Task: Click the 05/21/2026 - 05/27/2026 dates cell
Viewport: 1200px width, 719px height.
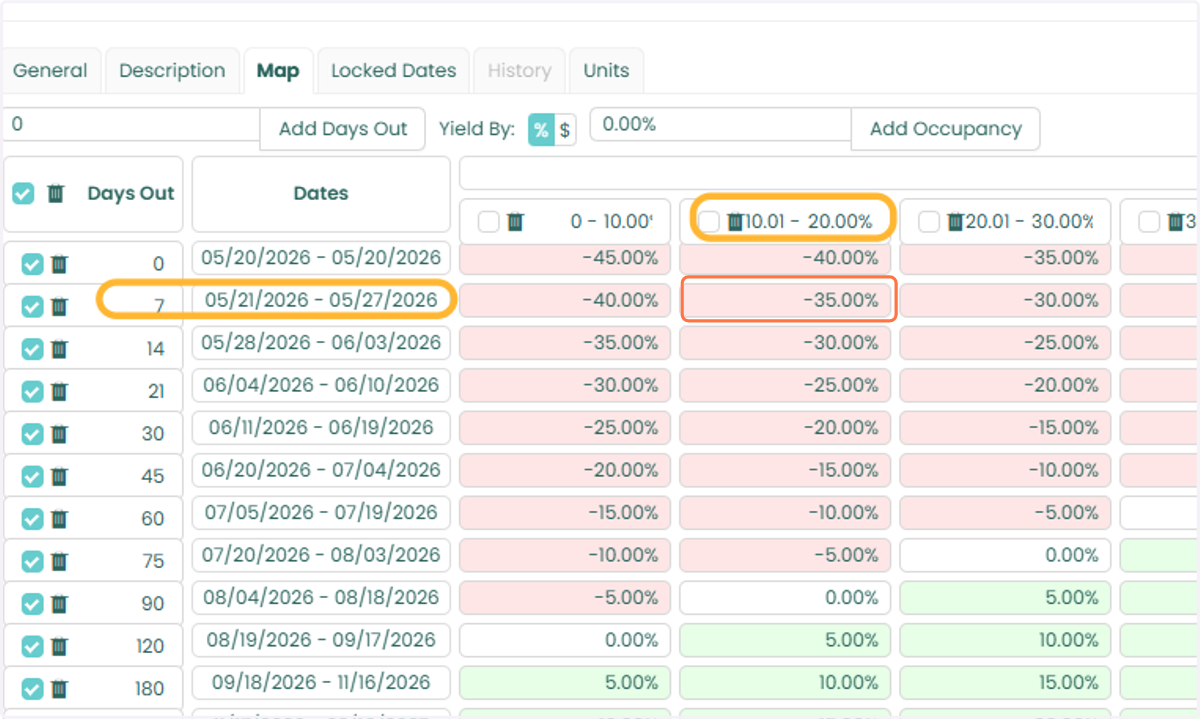Action: (x=321, y=300)
